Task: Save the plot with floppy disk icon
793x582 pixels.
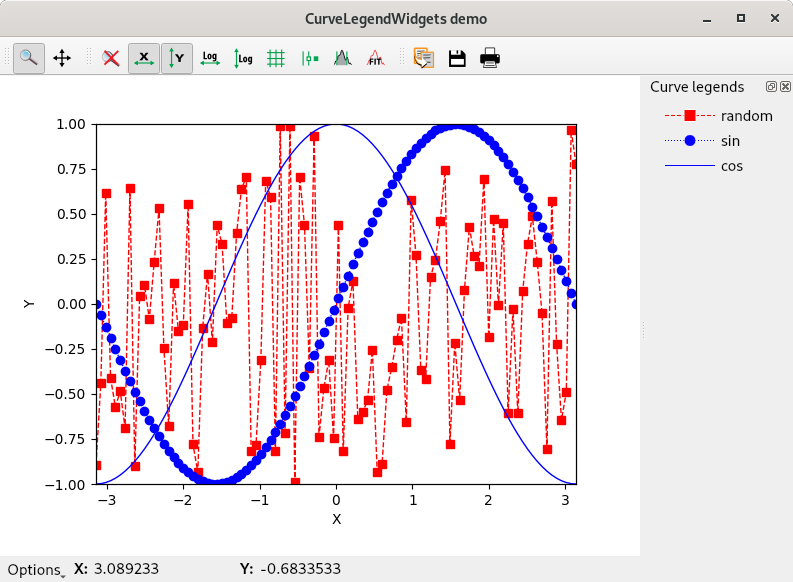Action: (457, 58)
